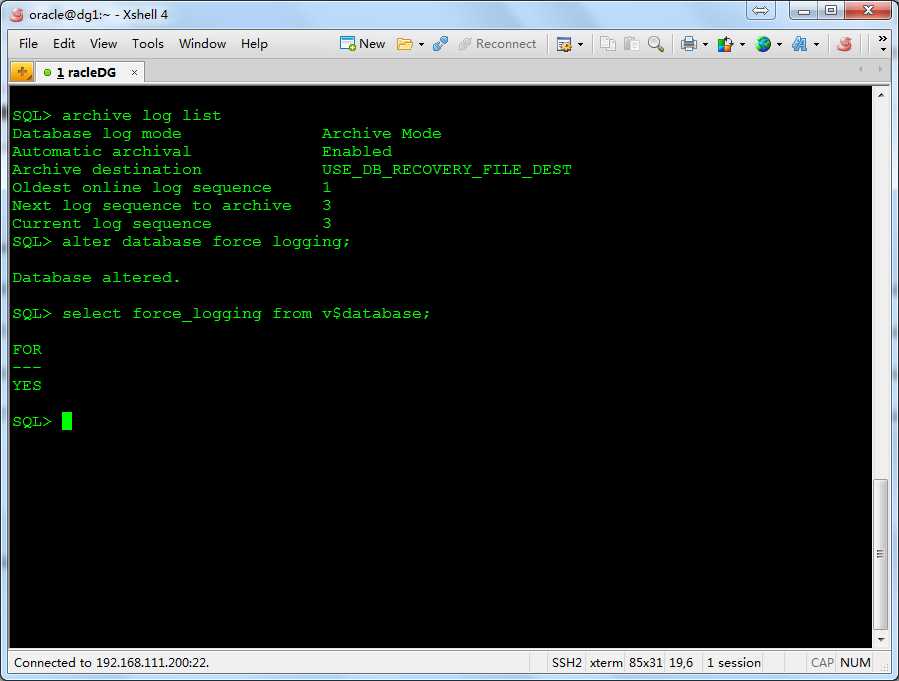This screenshot has width=899, height=681.
Task: Expand the Properties dropdown arrow
Action: tap(580, 44)
